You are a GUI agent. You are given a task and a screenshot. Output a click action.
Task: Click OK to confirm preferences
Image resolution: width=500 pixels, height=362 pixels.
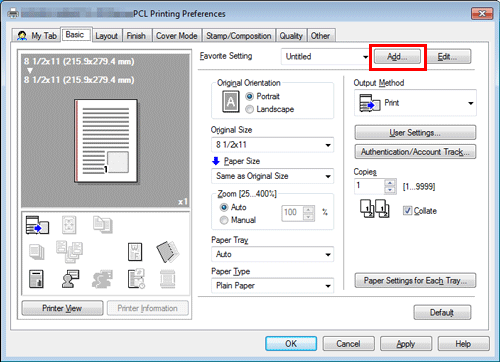click(291, 344)
